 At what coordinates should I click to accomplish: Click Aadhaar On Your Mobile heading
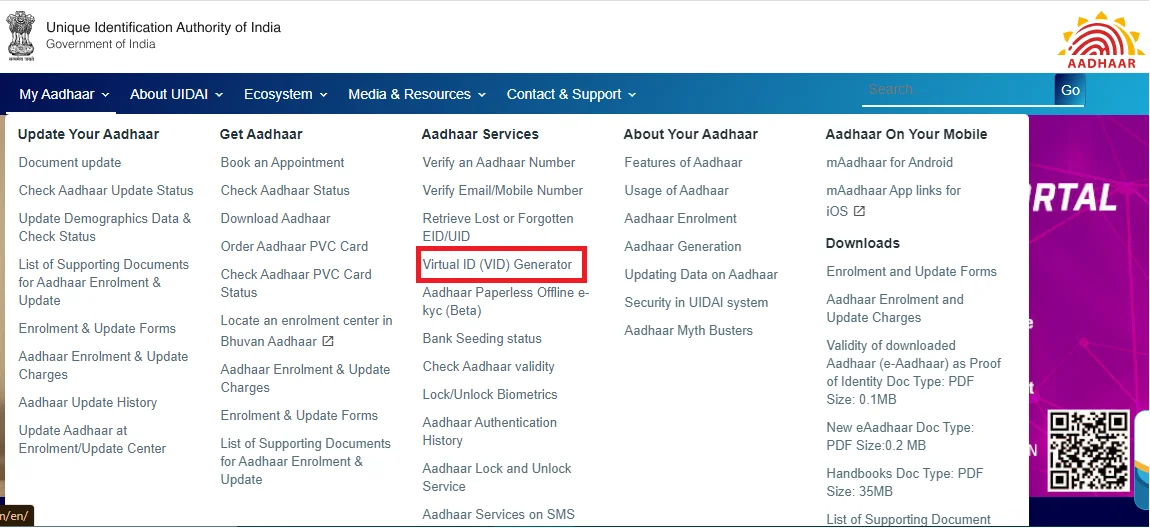click(x=907, y=134)
